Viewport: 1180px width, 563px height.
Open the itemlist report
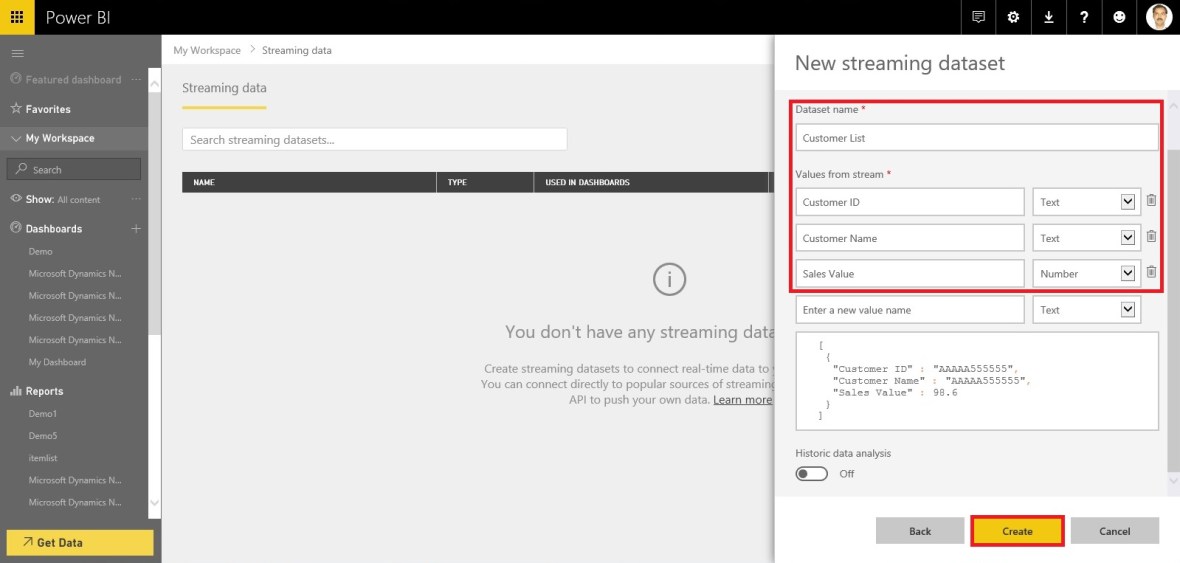43,458
